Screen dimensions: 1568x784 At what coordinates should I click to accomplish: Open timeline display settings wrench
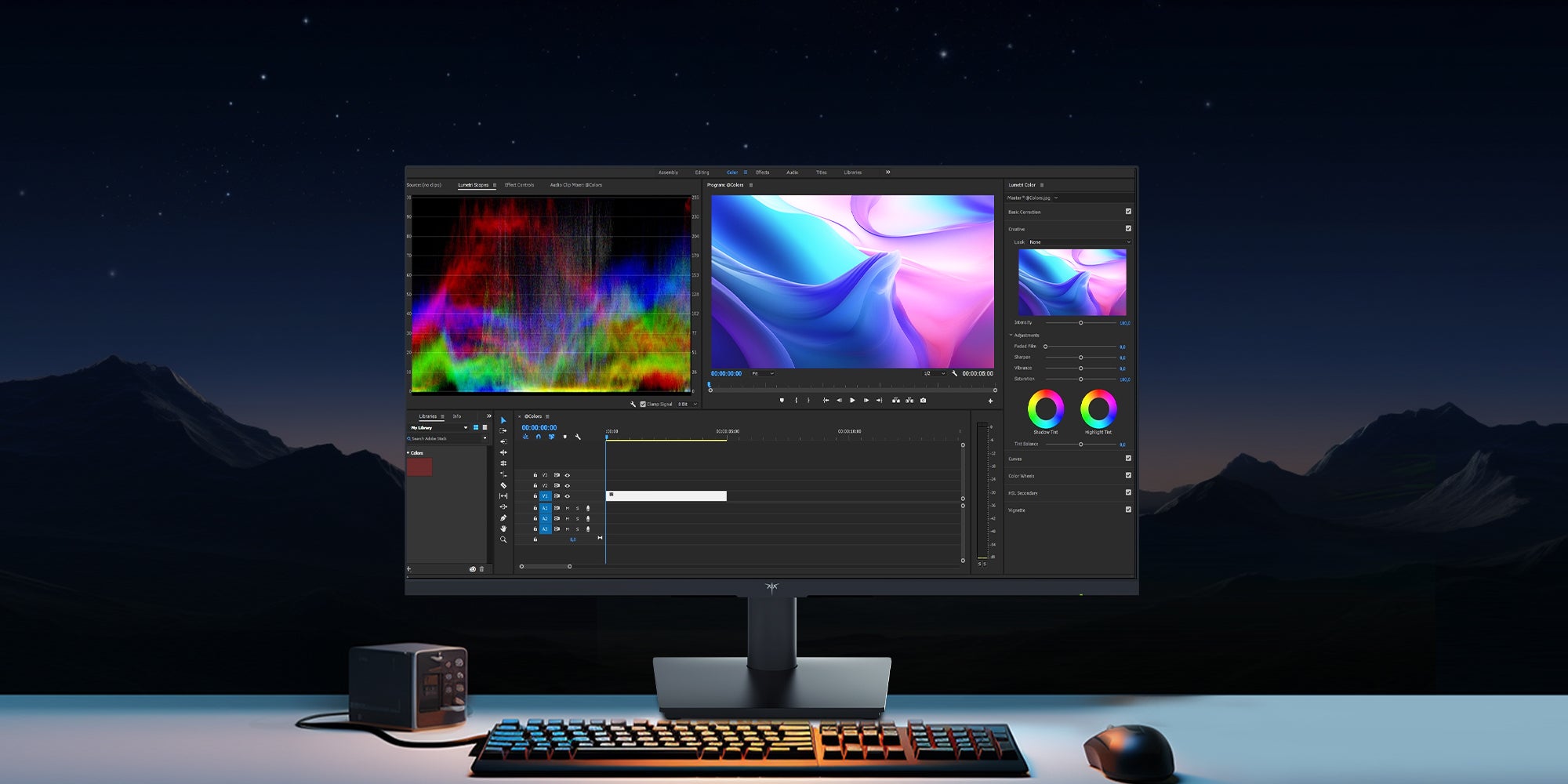(578, 437)
